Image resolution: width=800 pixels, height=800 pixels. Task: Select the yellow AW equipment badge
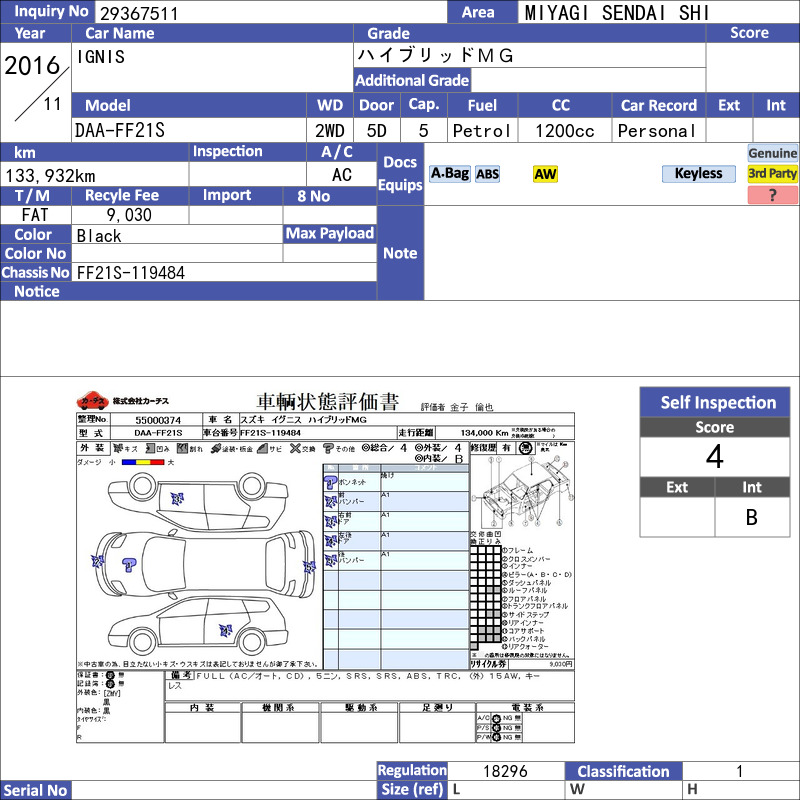(545, 174)
